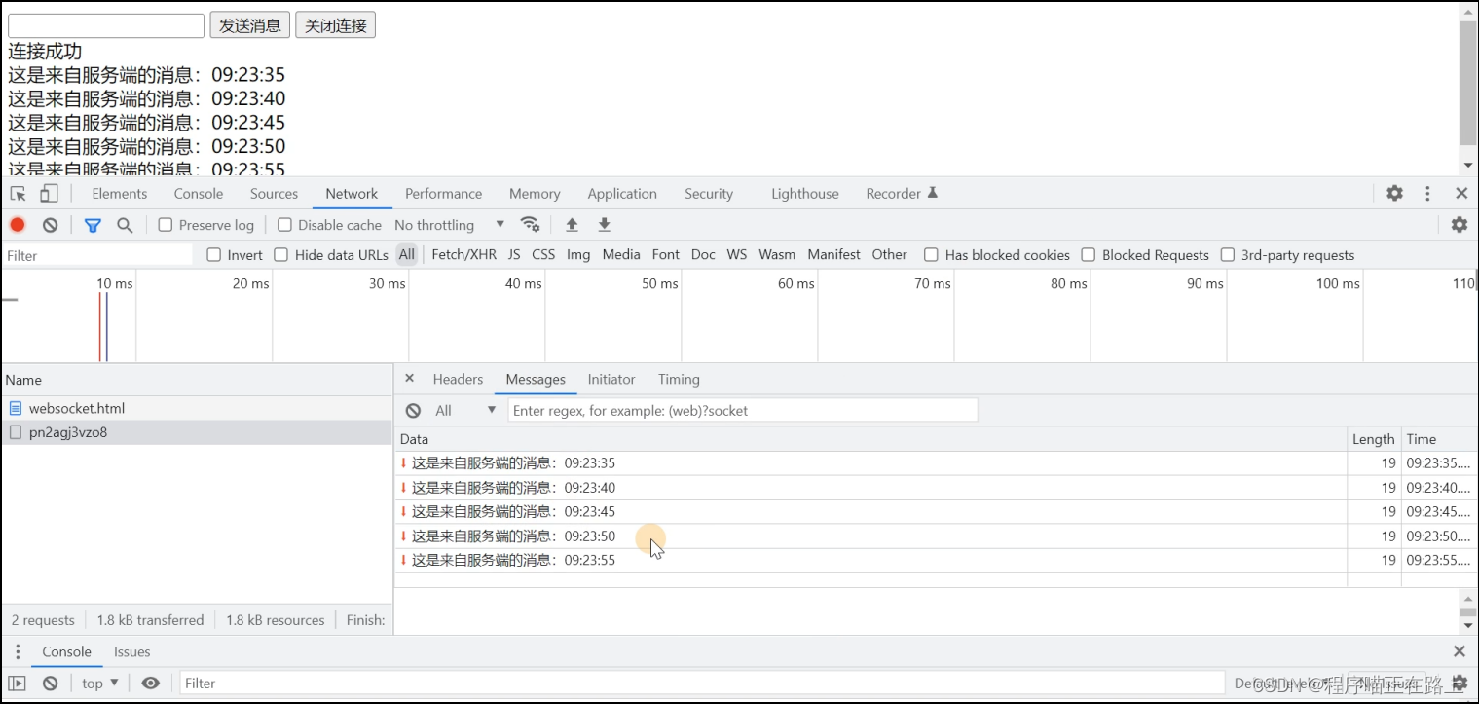The width and height of the screenshot is (1479, 704).
Task: Open the Initiator tab
Action: [x=611, y=379]
